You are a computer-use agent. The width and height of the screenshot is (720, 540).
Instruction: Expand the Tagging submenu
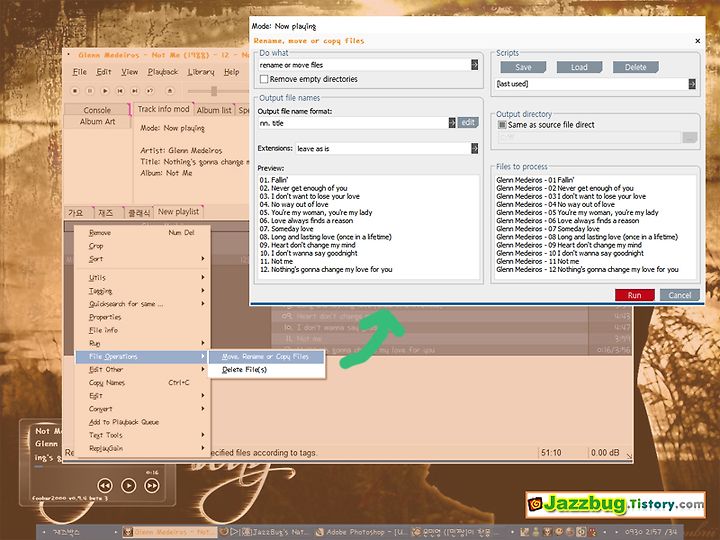pyautogui.click(x=143, y=291)
